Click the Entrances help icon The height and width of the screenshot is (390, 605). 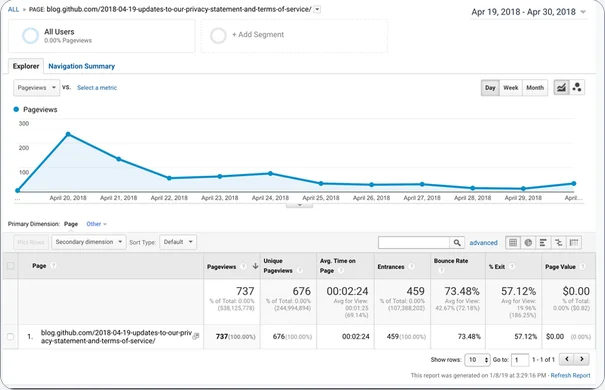click(x=411, y=267)
